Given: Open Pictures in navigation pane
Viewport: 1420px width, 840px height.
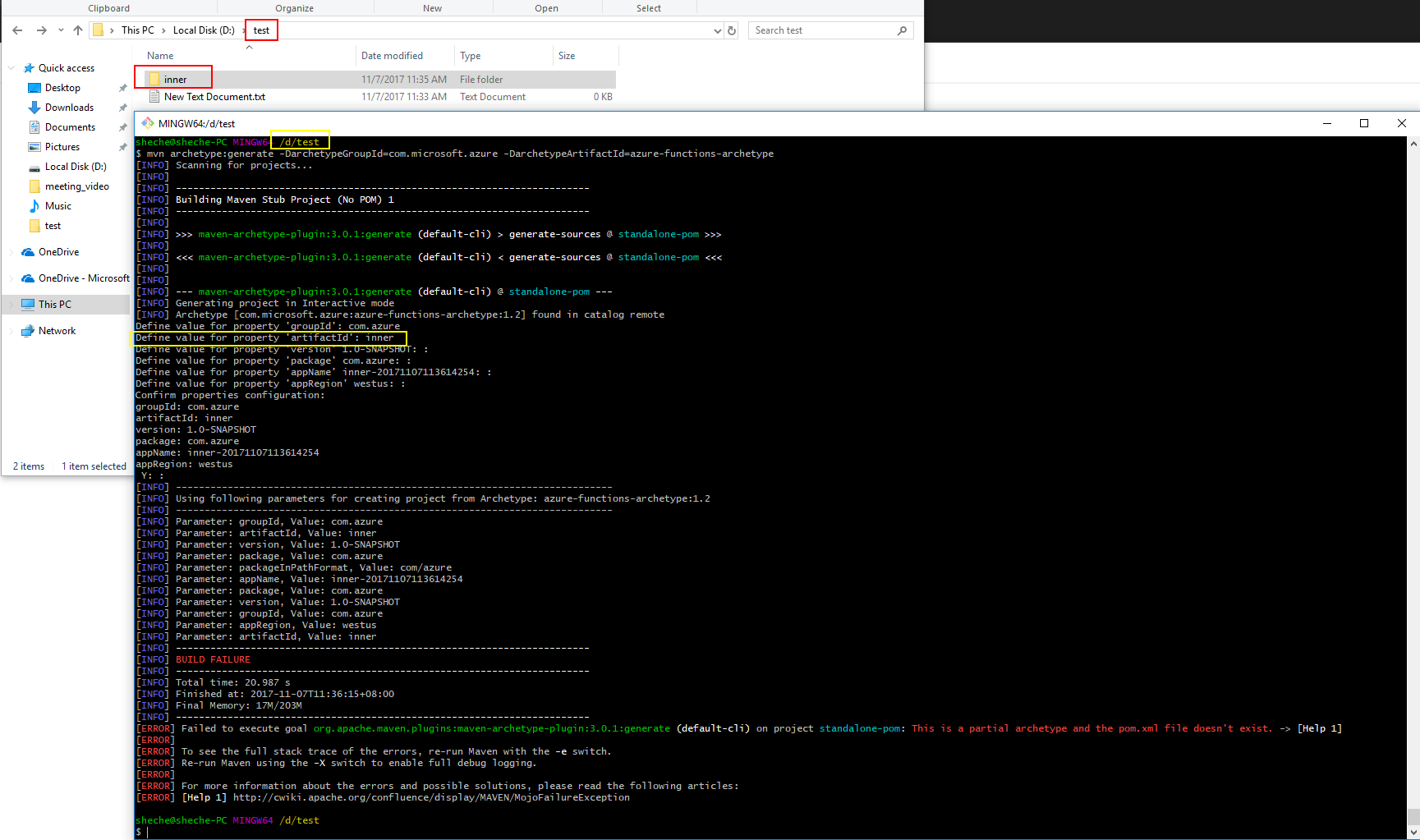Looking at the screenshot, I should 62,147.
